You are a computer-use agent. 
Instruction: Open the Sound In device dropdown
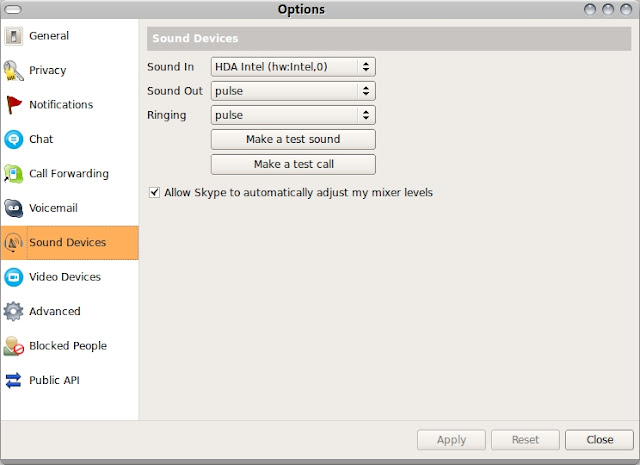pos(293,67)
